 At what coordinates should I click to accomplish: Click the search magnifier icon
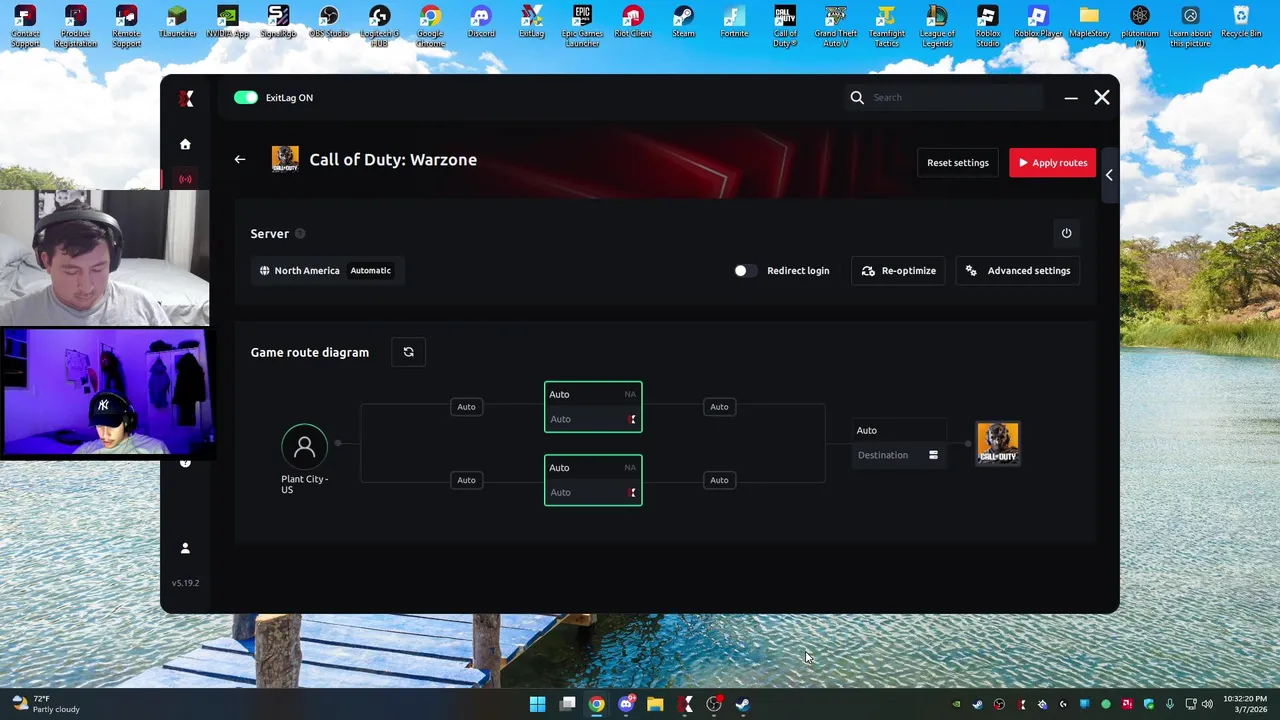pyautogui.click(x=857, y=97)
